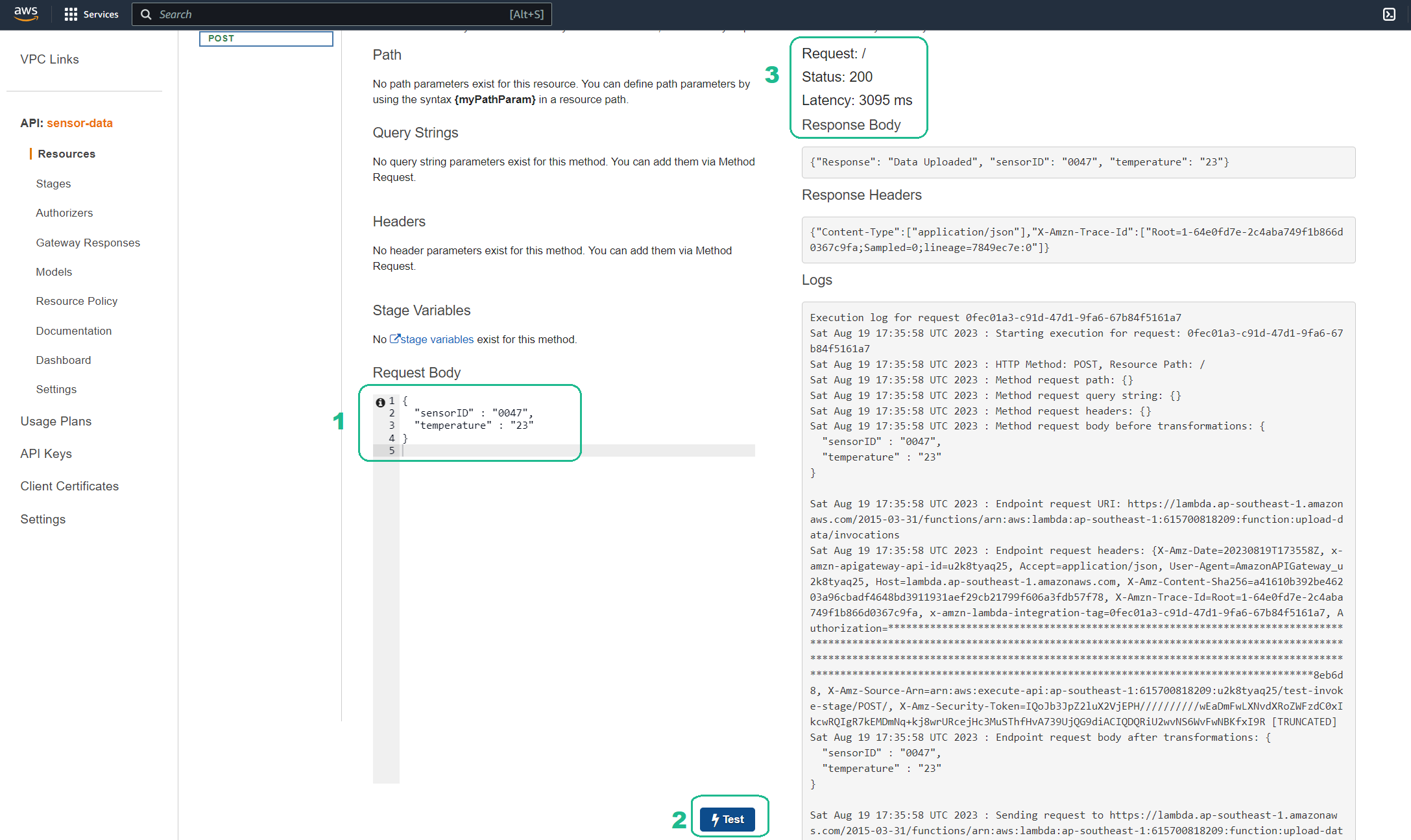Open the sensor-data API link

[x=80, y=123]
